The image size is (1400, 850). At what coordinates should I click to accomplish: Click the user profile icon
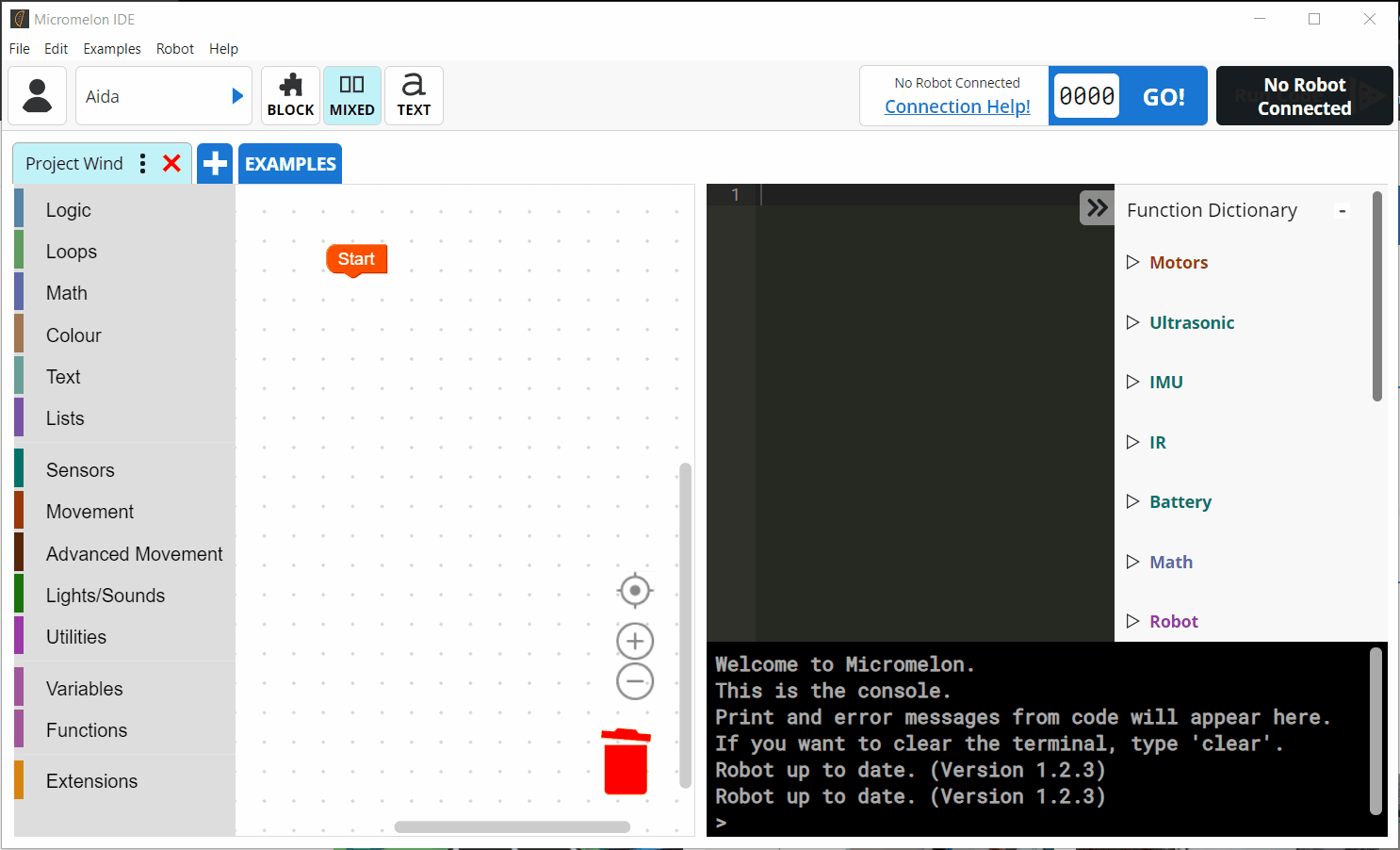(x=38, y=96)
